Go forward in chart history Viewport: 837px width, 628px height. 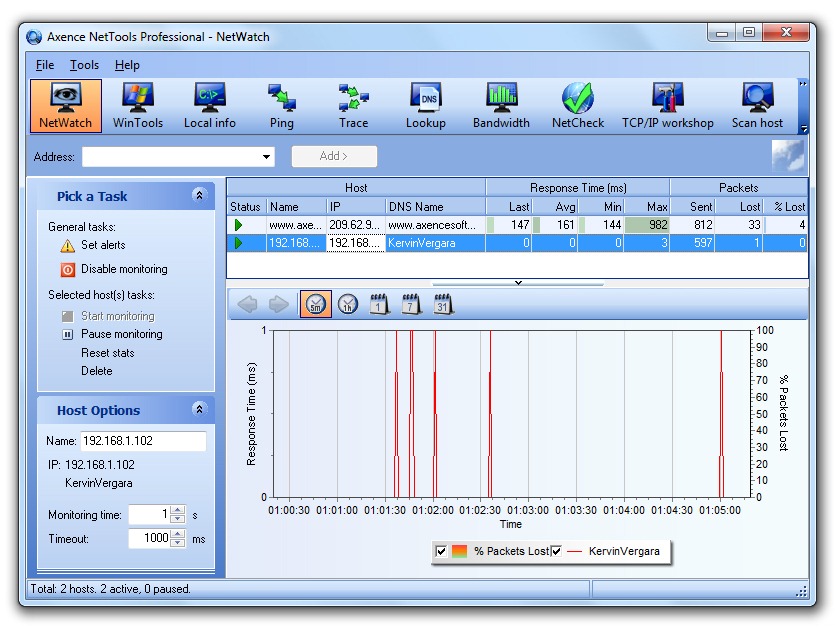pyautogui.click(x=279, y=304)
